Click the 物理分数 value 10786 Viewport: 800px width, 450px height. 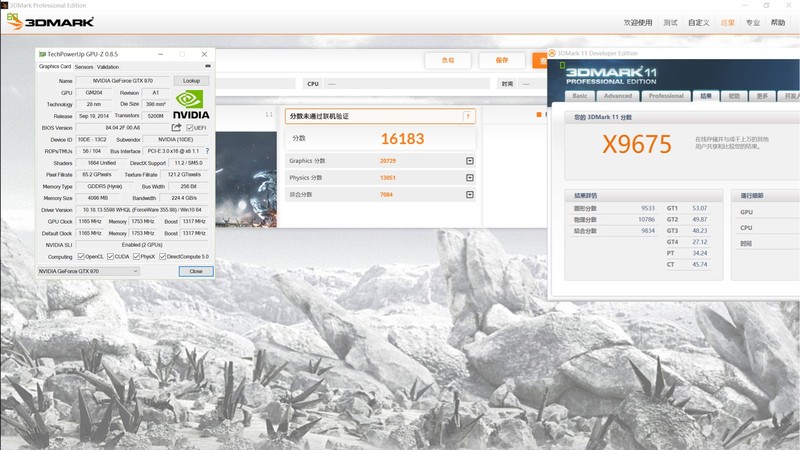pos(646,219)
